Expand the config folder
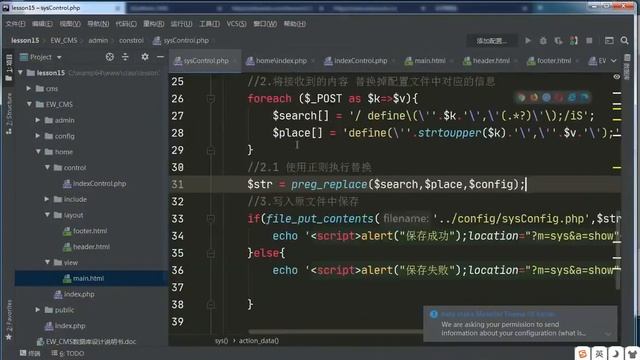 pyautogui.click(x=38, y=136)
